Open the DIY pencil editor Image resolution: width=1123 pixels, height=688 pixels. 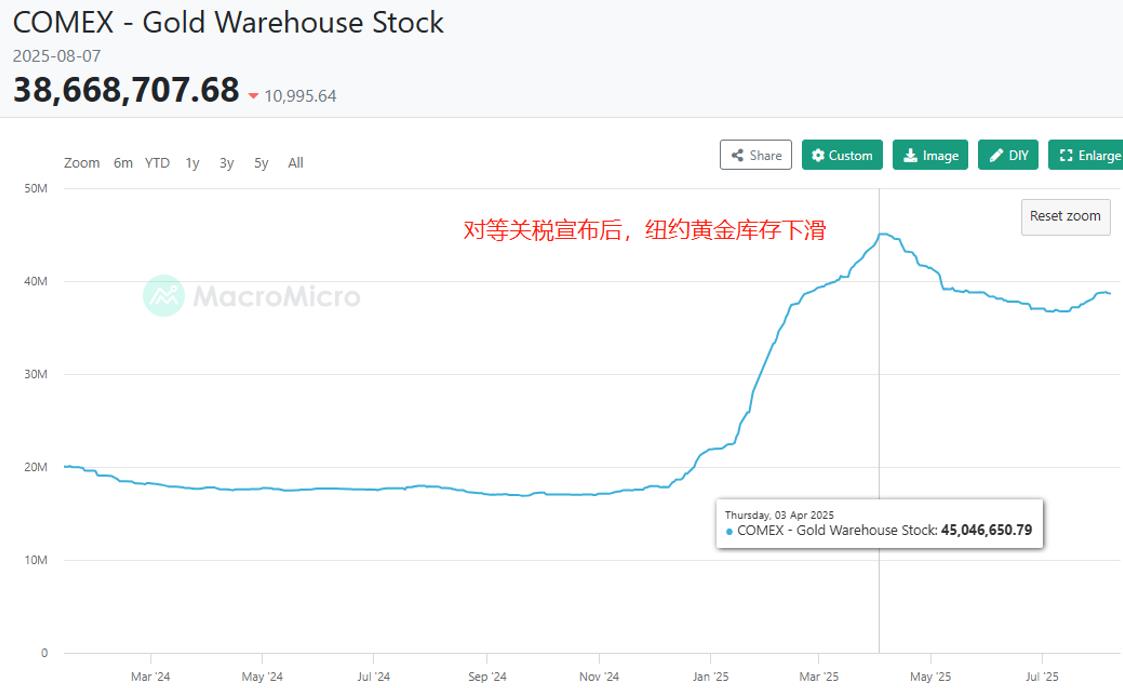pos(1008,155)
